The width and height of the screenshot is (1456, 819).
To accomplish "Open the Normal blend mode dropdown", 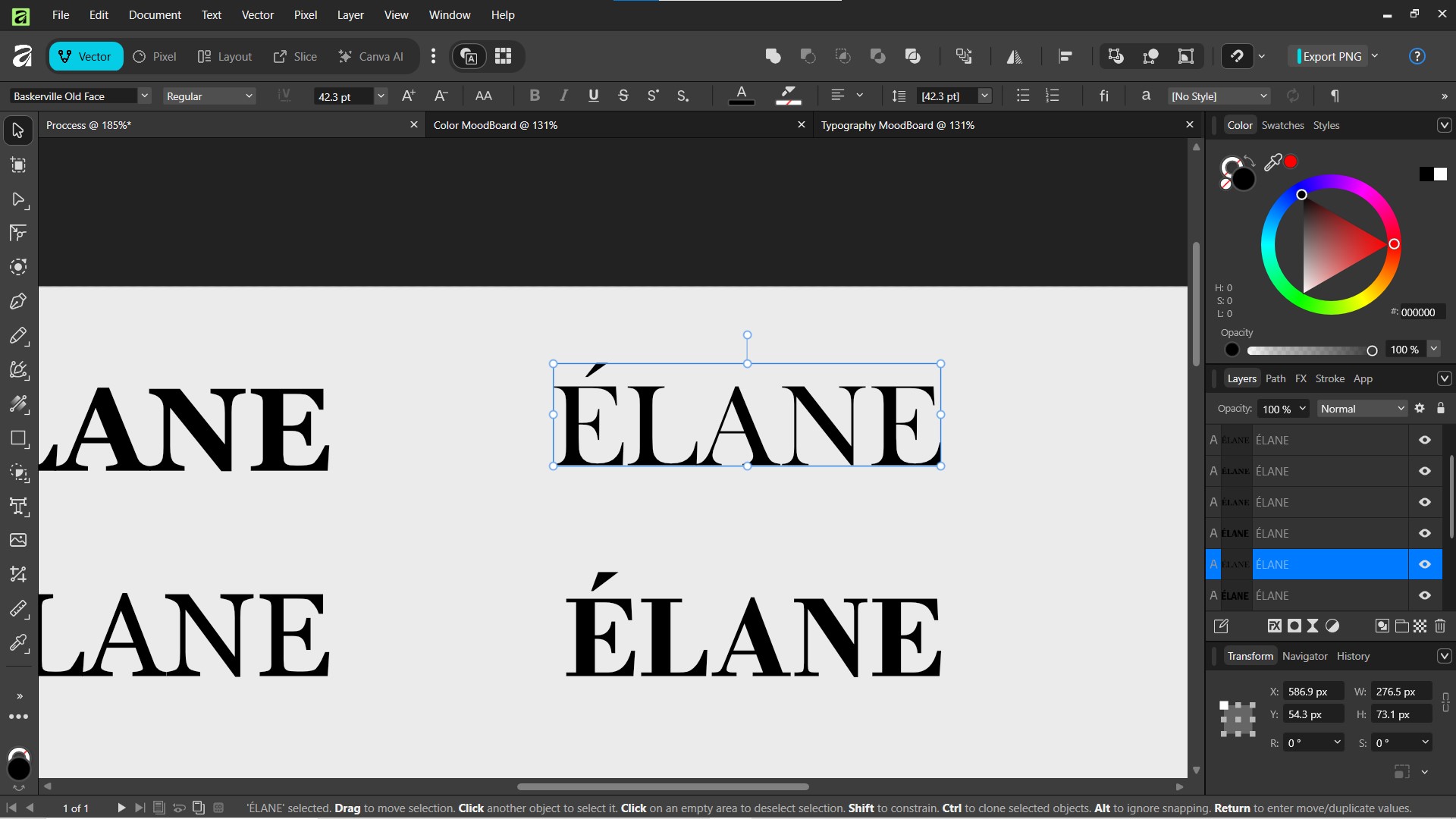I will pos(1362,409).
